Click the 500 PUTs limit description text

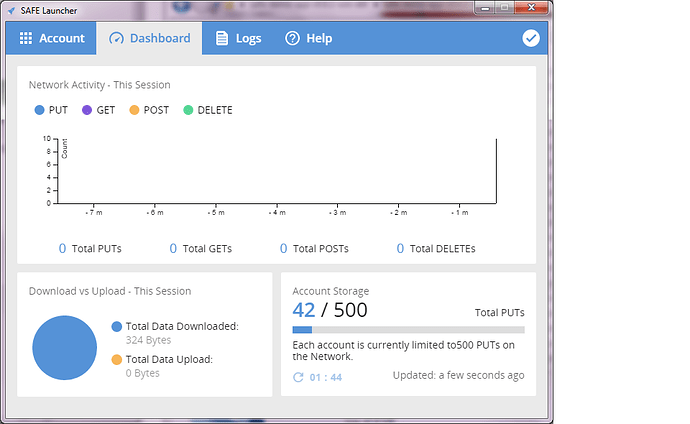[404, 351]
